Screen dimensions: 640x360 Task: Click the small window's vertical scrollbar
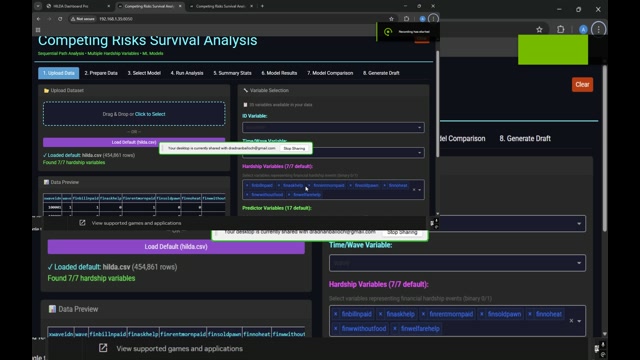pyautogui.click(x=438, y=104)
